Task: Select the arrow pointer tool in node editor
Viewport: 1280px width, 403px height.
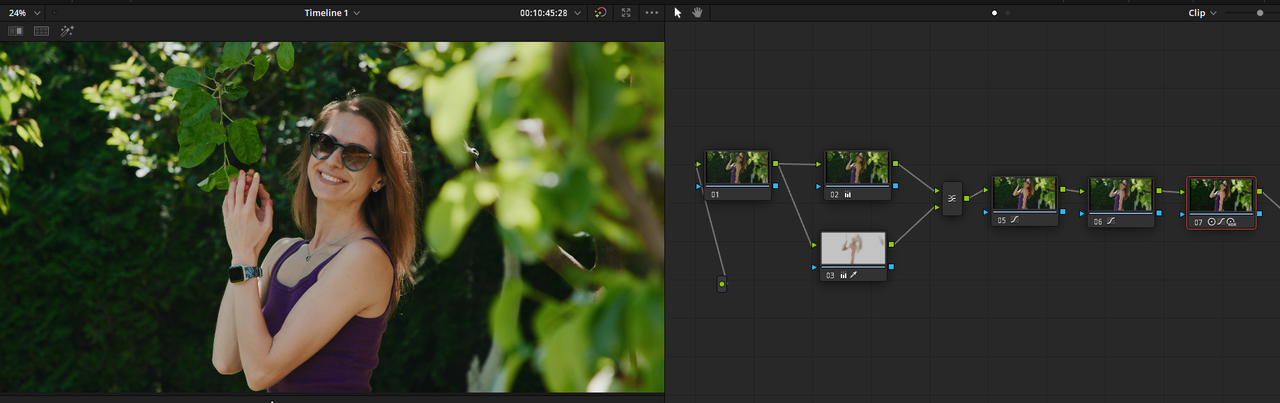Action: point(678,13)
